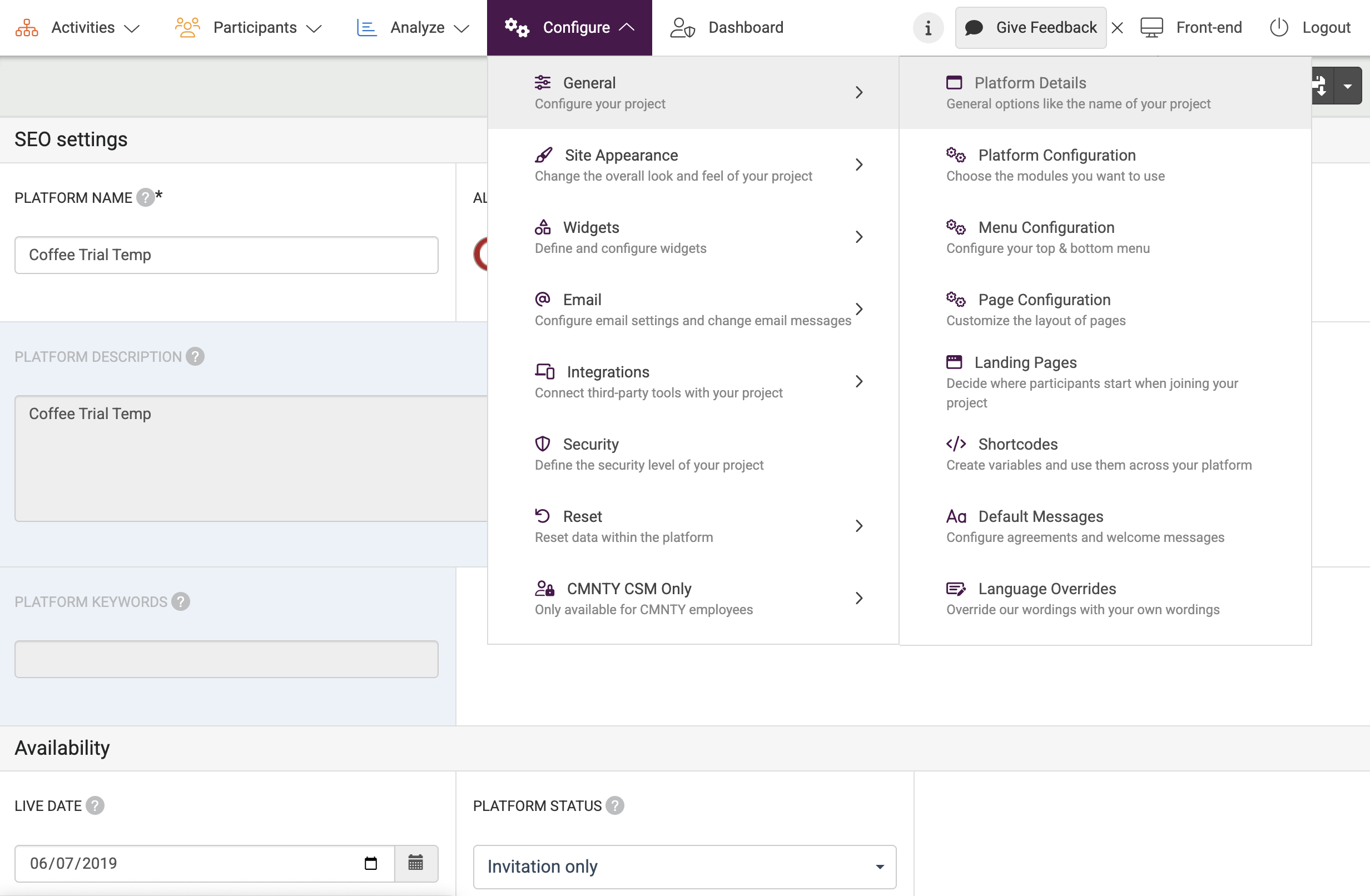Click the Platform Name text field
Screen dimensions: 1370x896
[226, 255]
